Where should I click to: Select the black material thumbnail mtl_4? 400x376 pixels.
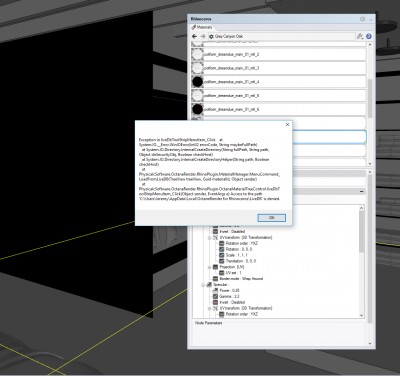pyautogui.click(x=198, y=82)
